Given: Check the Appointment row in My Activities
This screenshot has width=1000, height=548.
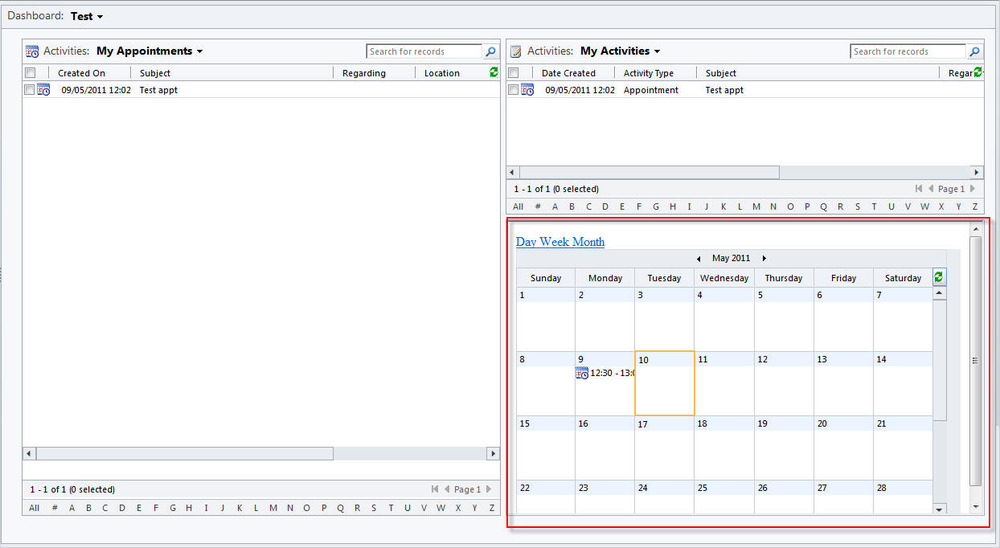Looking at the screenshot, I should tap(513, 90).
